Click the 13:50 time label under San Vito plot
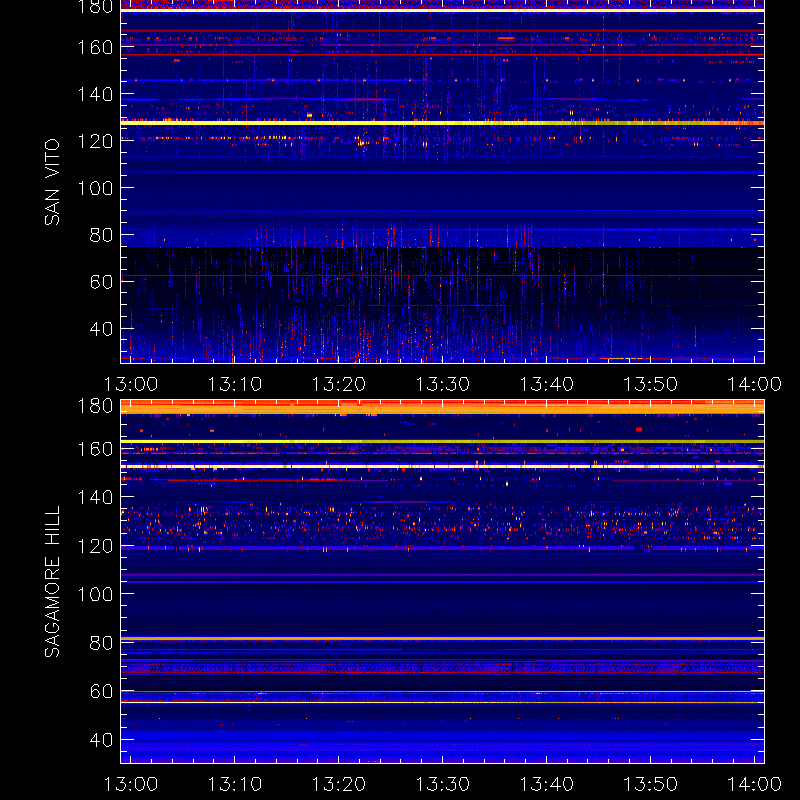 click(651, 384)
